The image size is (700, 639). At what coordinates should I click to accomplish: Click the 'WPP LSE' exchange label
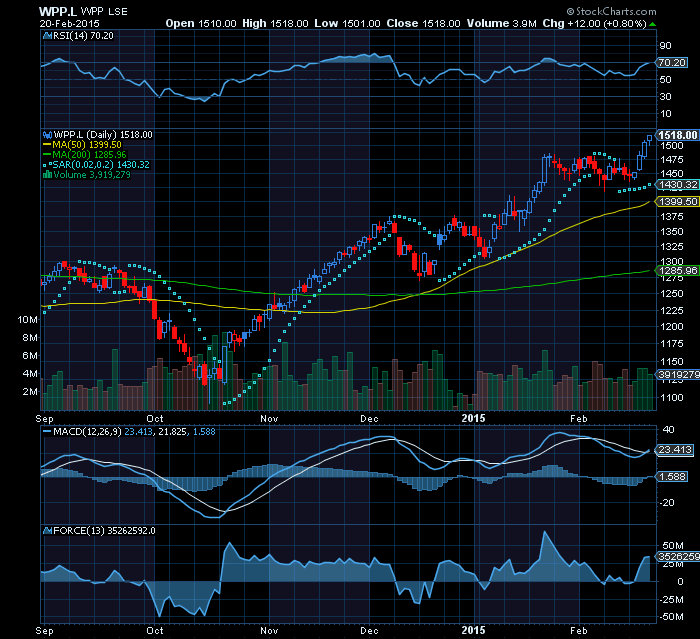coord(104,12)
